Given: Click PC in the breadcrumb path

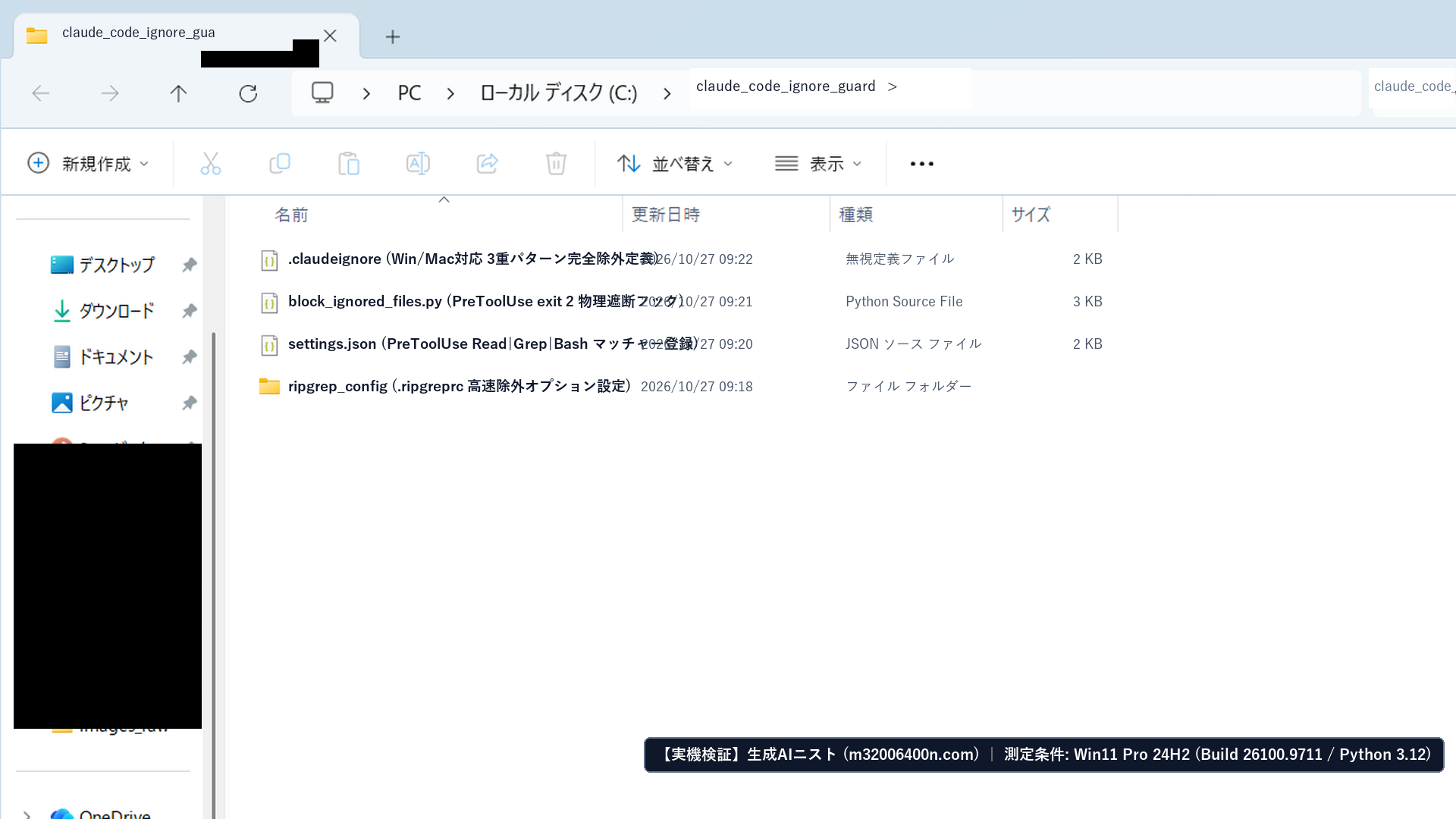Looking at the screenshot, I should [x=409, y=93].
